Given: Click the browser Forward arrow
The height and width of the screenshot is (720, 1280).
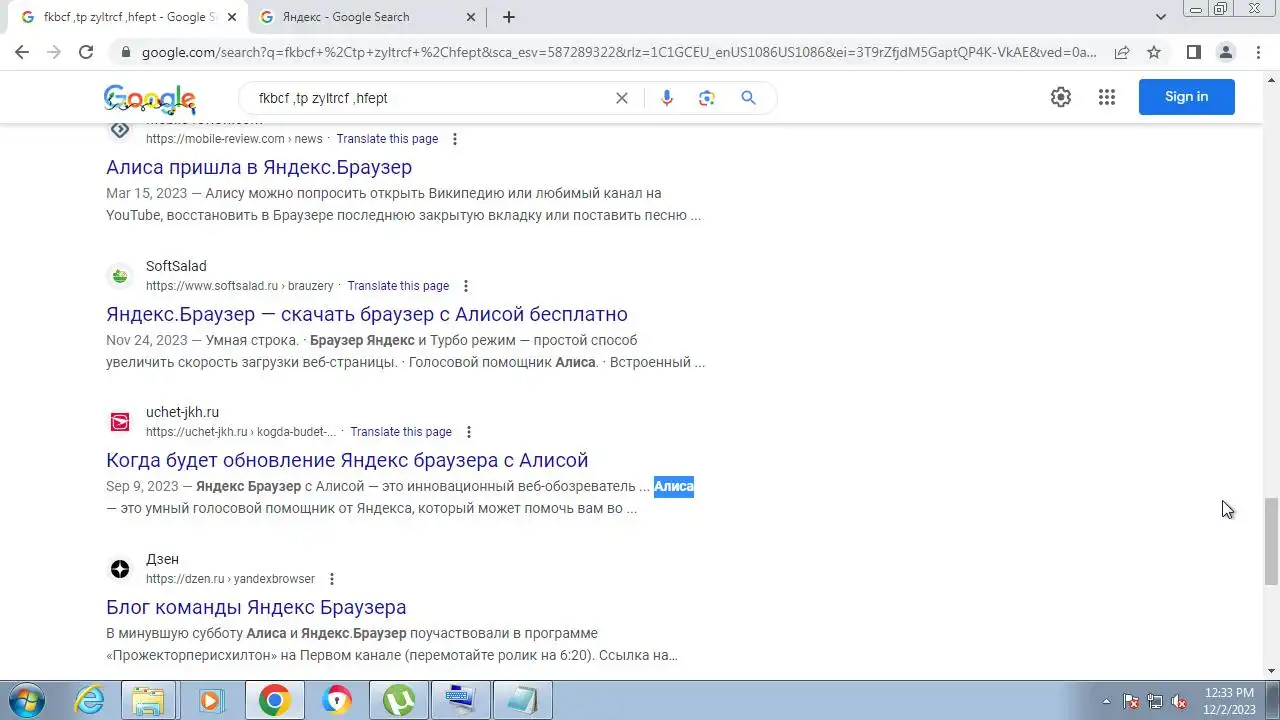Looking at the screenshot, I should tap(54, 52).
